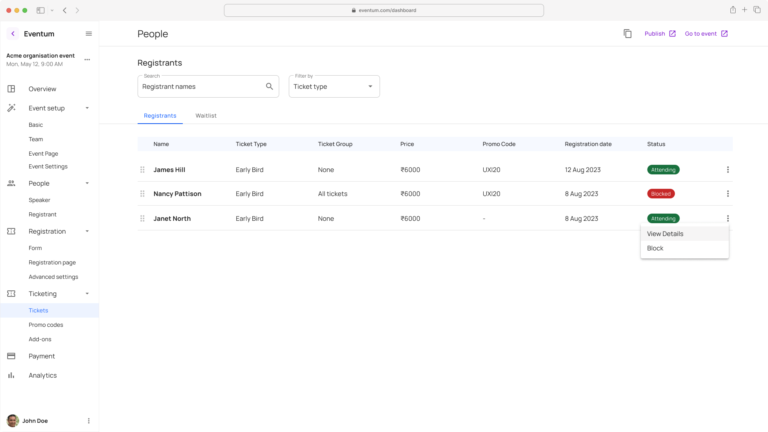The image size is (768, 432).
Task: Open the Ticket type filter dropdown
Action: 334,87
